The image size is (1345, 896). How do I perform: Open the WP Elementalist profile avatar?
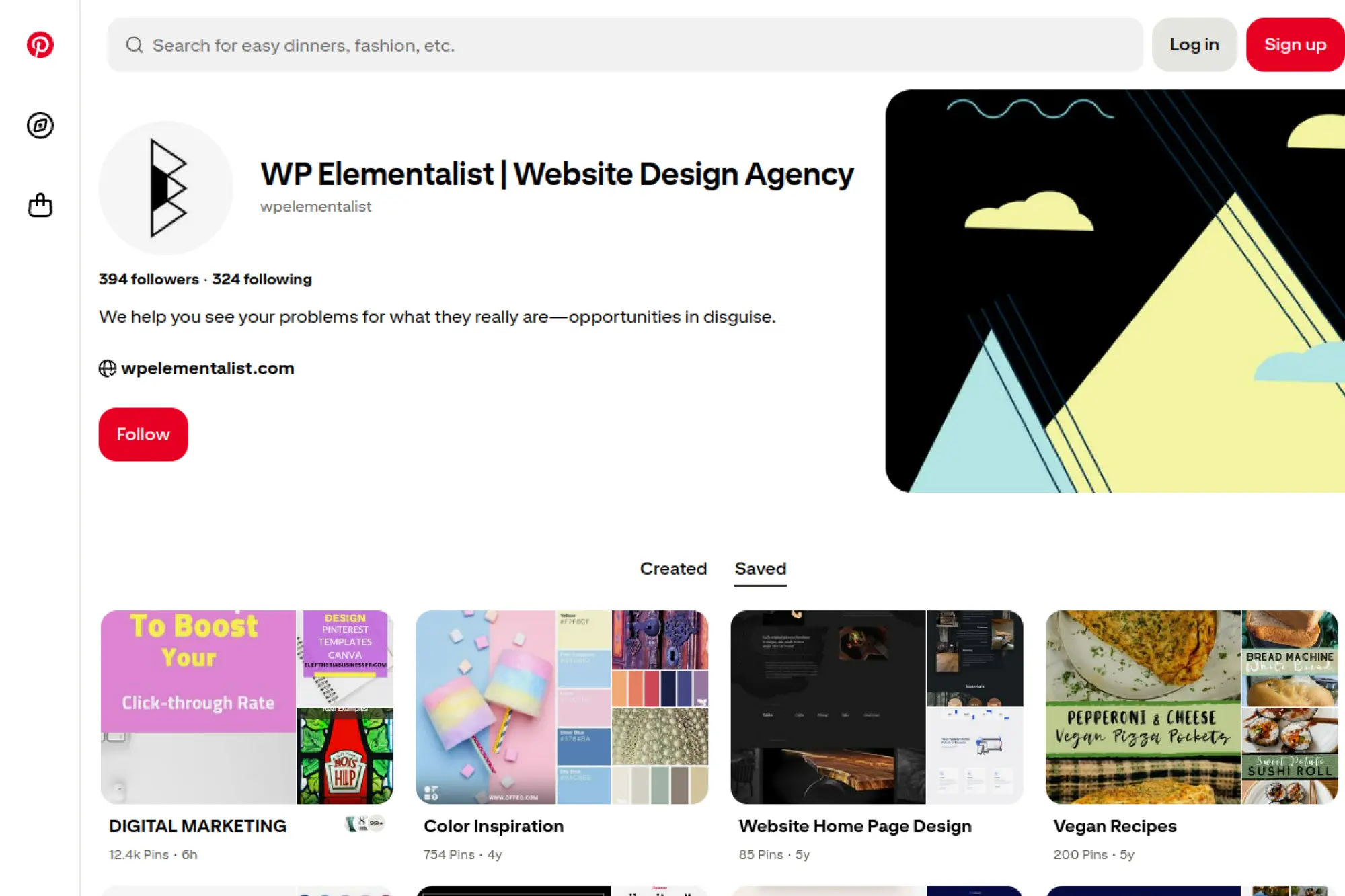(166, 188)
